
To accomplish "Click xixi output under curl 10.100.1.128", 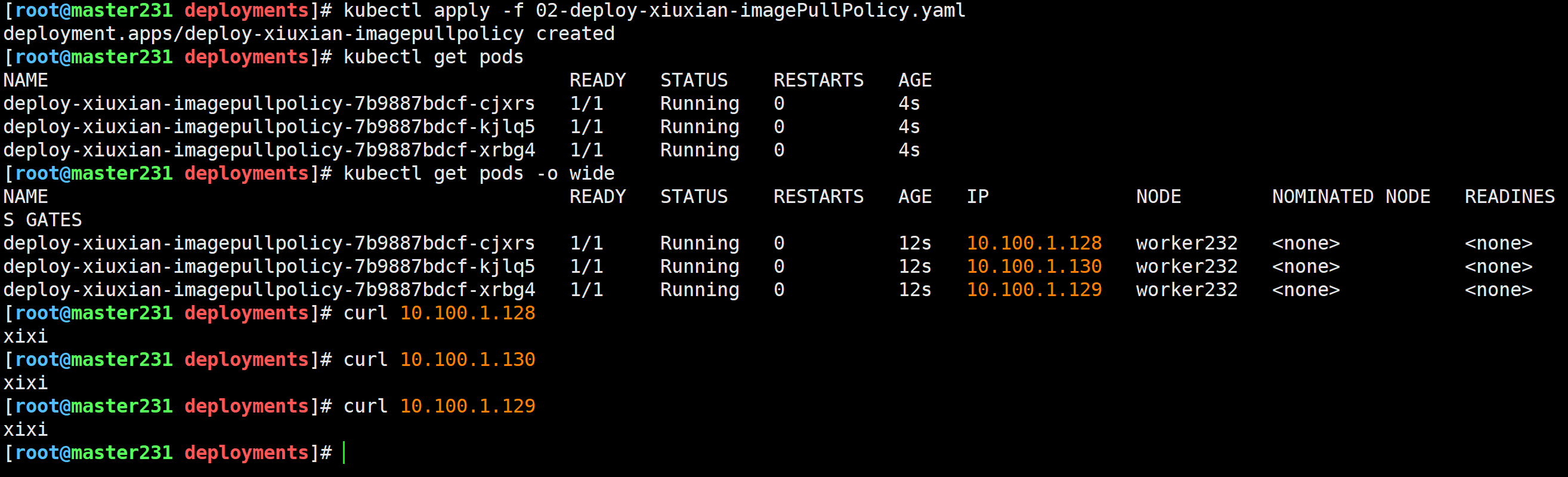I will [26, 336].
